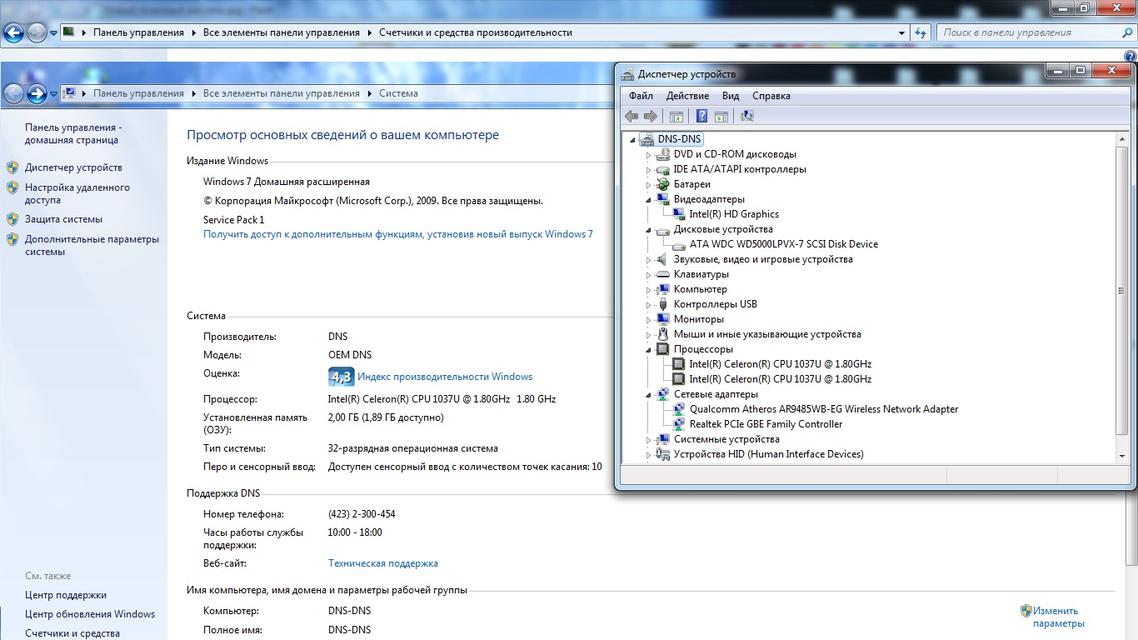Open Центр поддержки link
1138x640 pixels.
[65, 595]
